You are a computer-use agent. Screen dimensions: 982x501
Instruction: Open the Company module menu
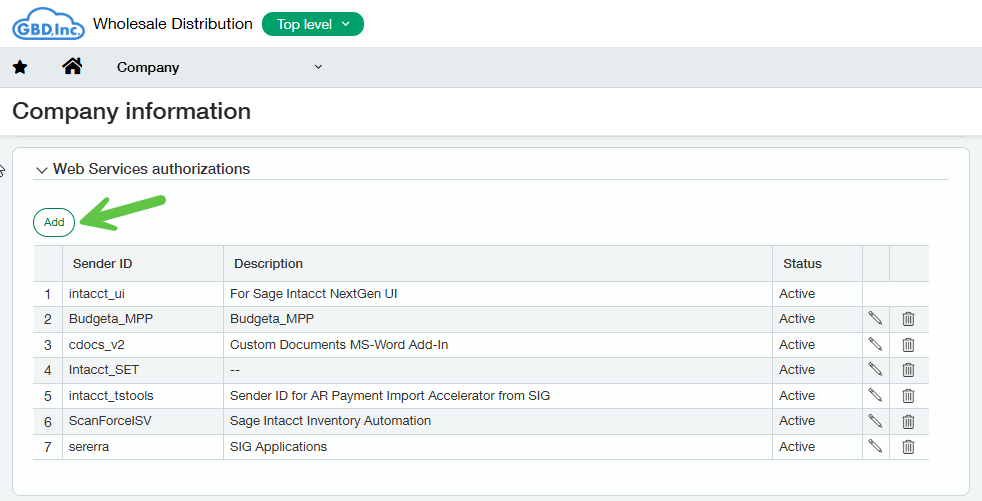[x=219, y=67]
